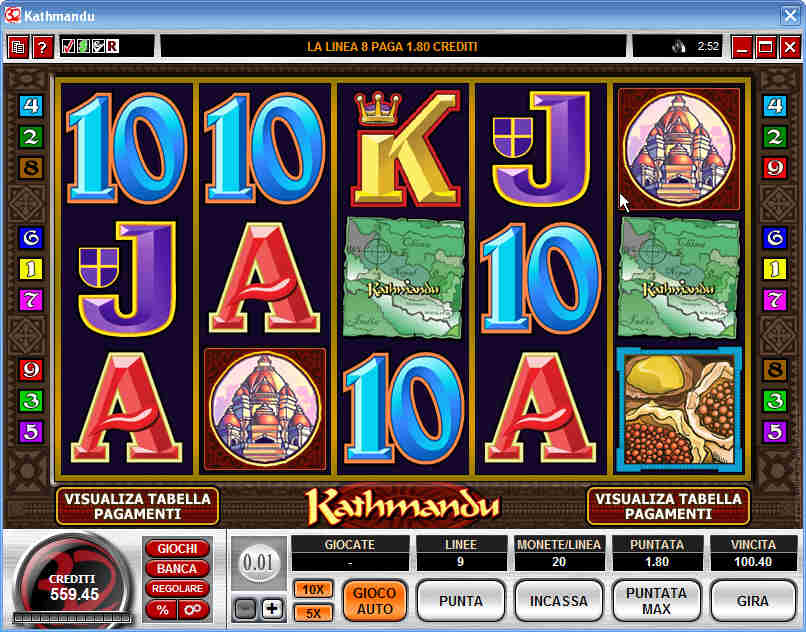The image size is (806, 632).
Task: Decrease coin size with the minus button
Action: pos(245,609)
